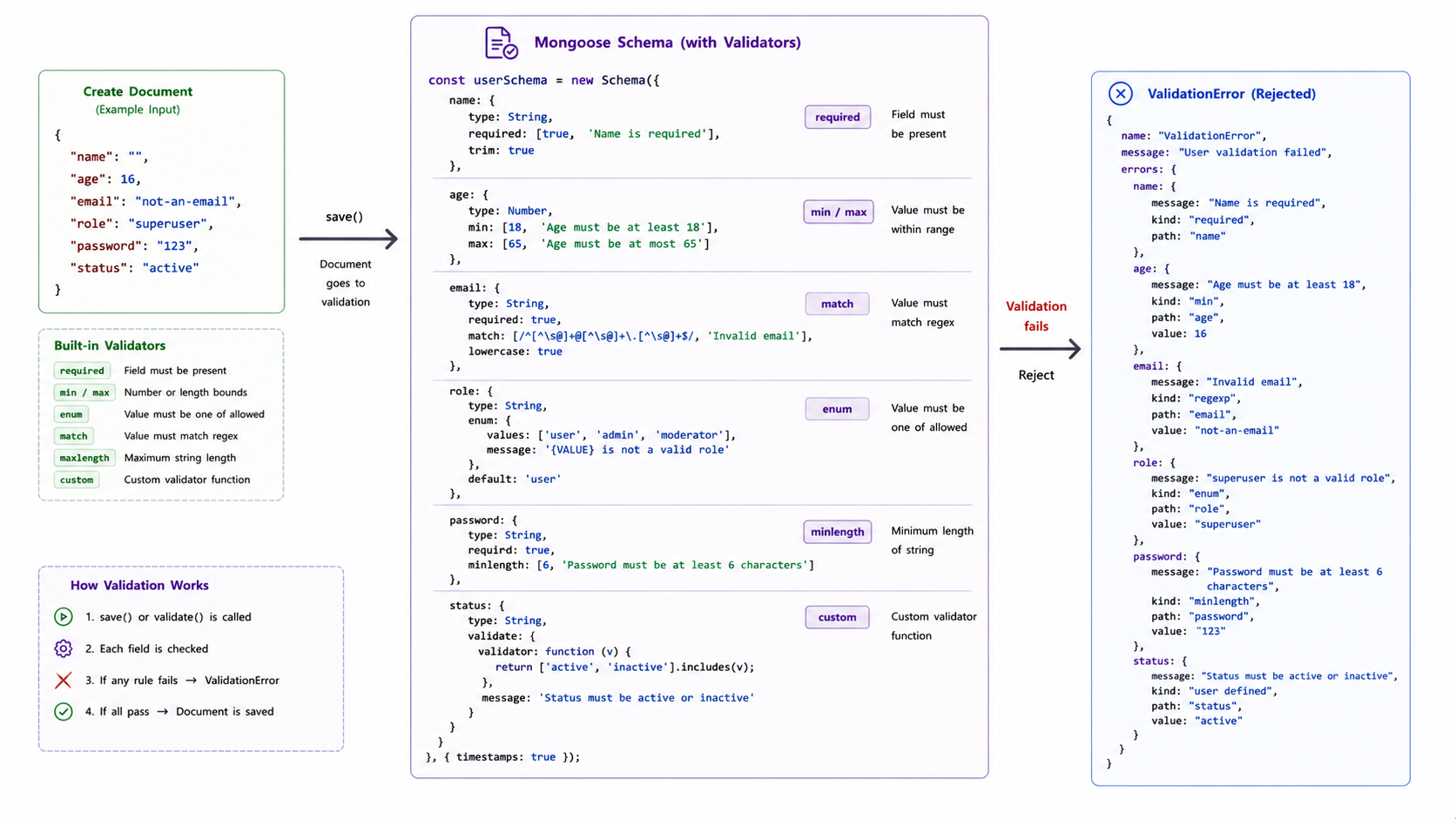Image resolution: width=1456 pixels, height=819 pixels.
Task: Click the How Validation Works heading
Action: (x=139, y=586)
